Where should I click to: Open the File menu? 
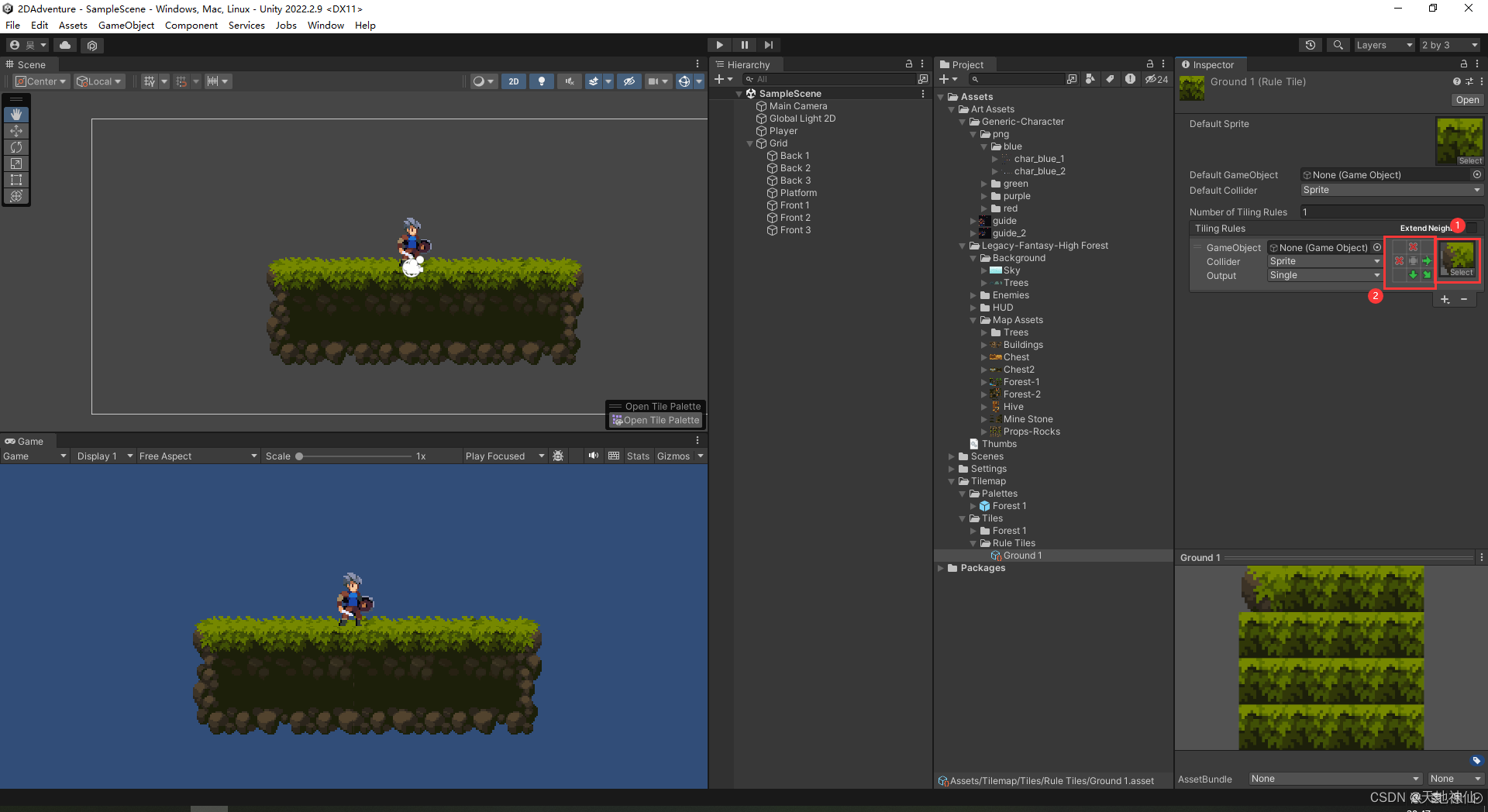coord(13,25)
